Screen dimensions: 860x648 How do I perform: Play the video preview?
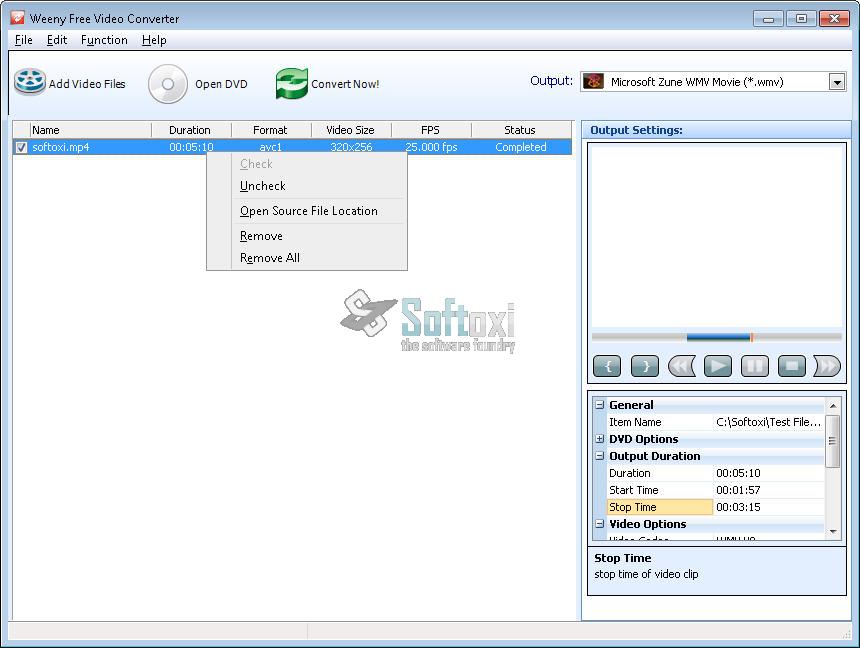718,366
